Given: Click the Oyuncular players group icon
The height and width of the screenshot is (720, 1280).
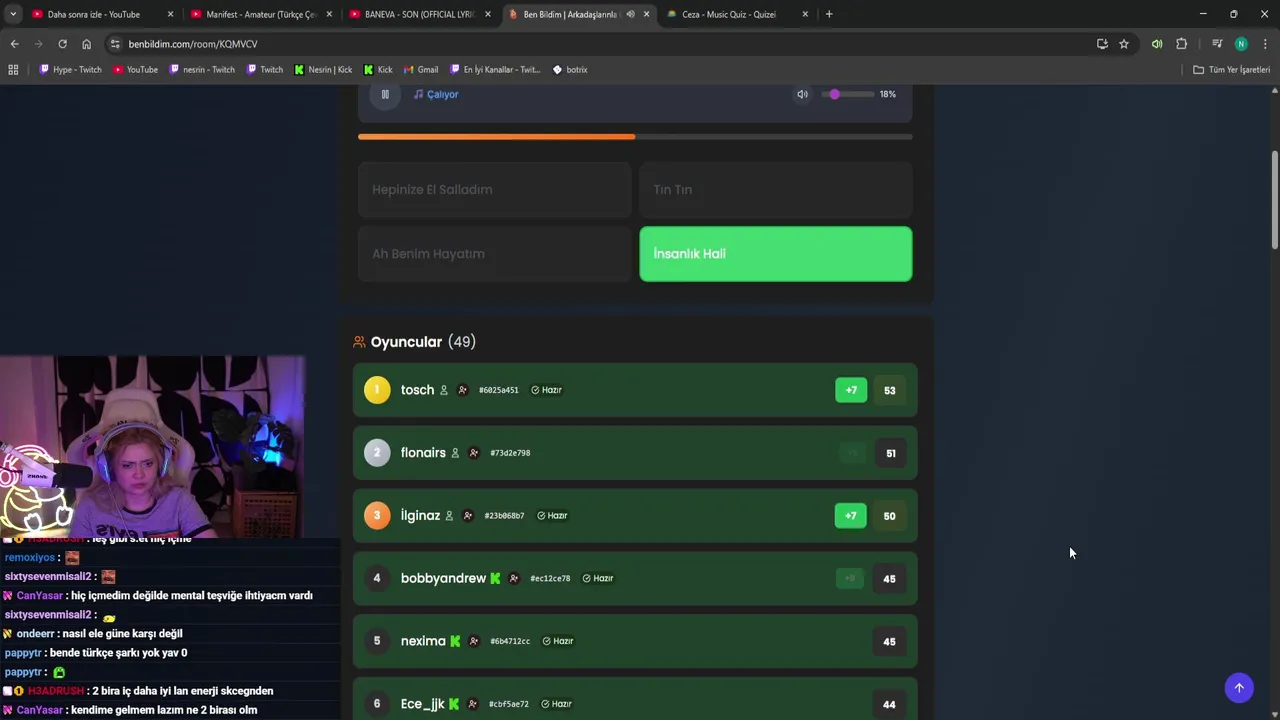Looking at the screenshot, I should point(359,342).
